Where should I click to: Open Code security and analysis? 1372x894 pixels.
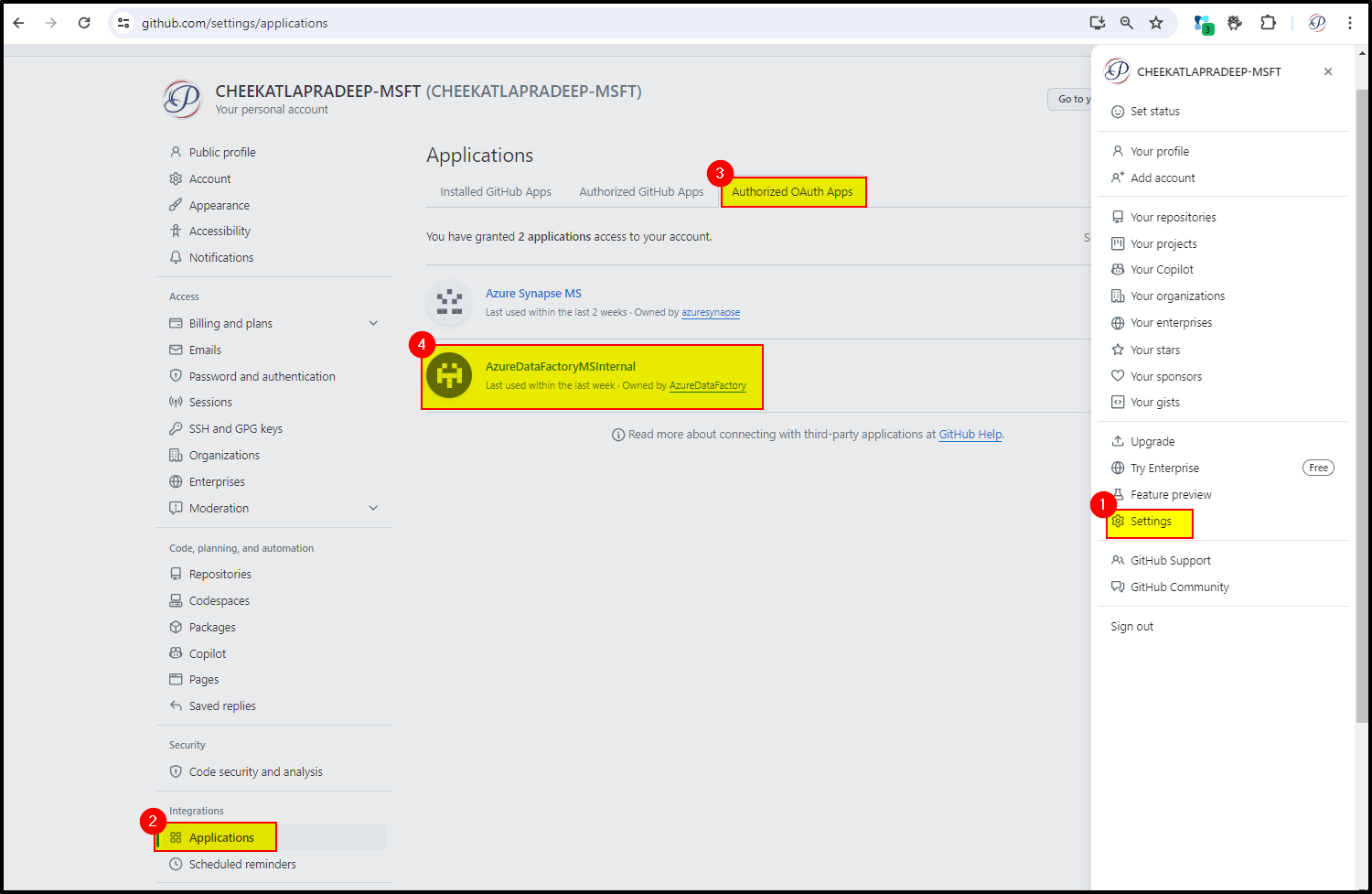pyautogui.click(x=255, y=771)
